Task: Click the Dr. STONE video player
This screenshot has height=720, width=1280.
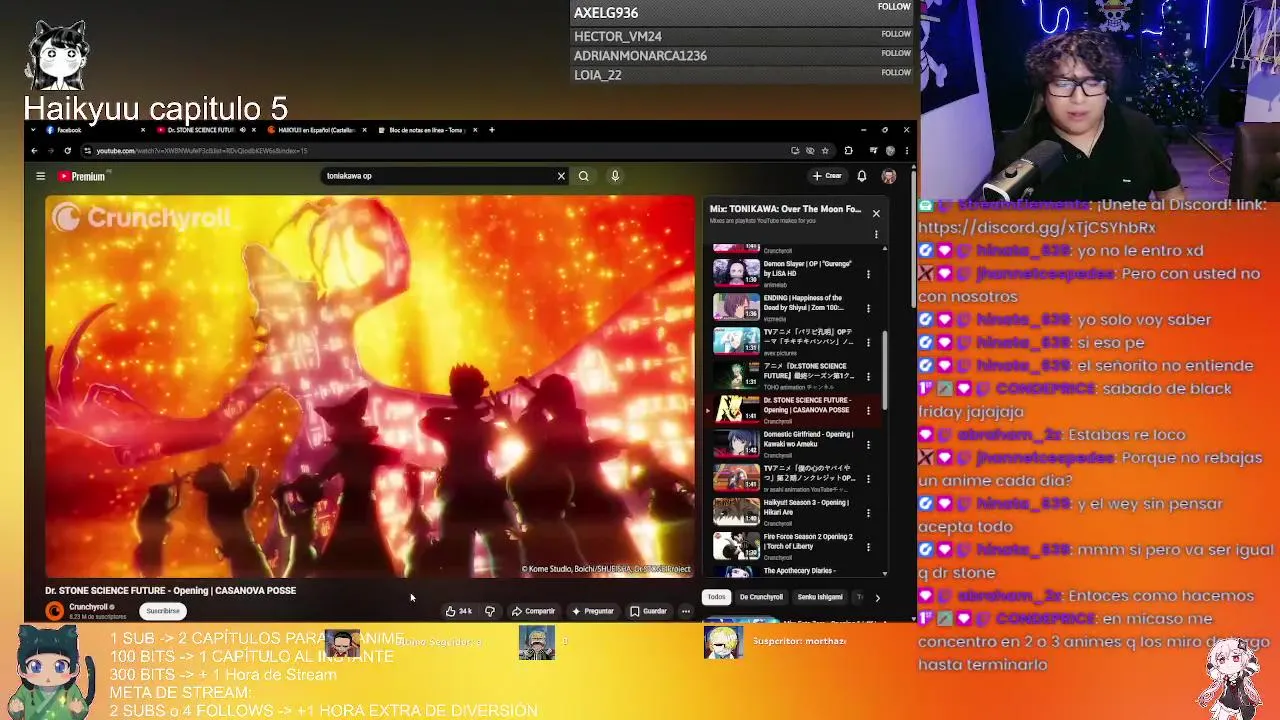Action: pos(369,386)
